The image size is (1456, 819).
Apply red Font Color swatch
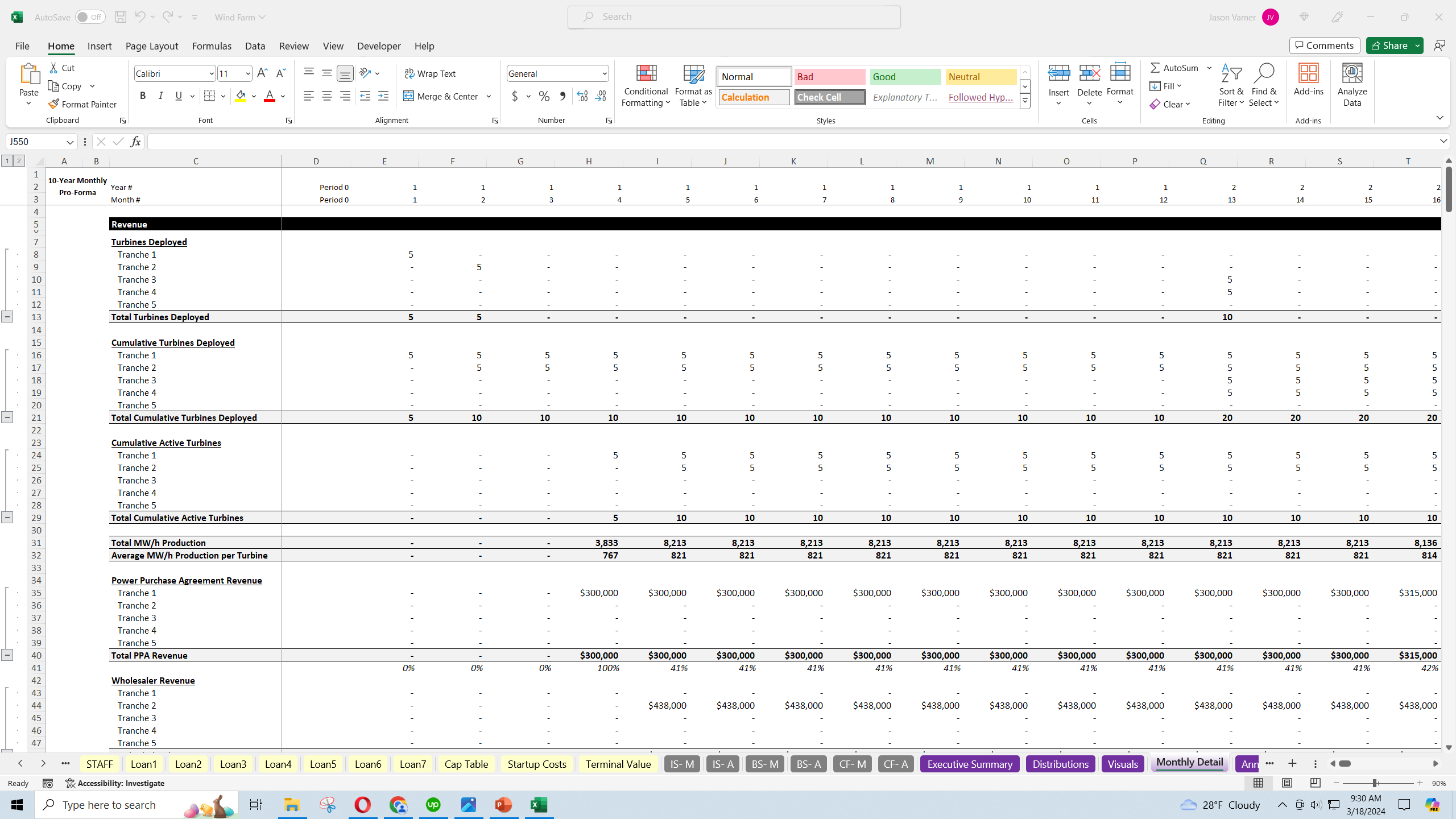(270, 96)
